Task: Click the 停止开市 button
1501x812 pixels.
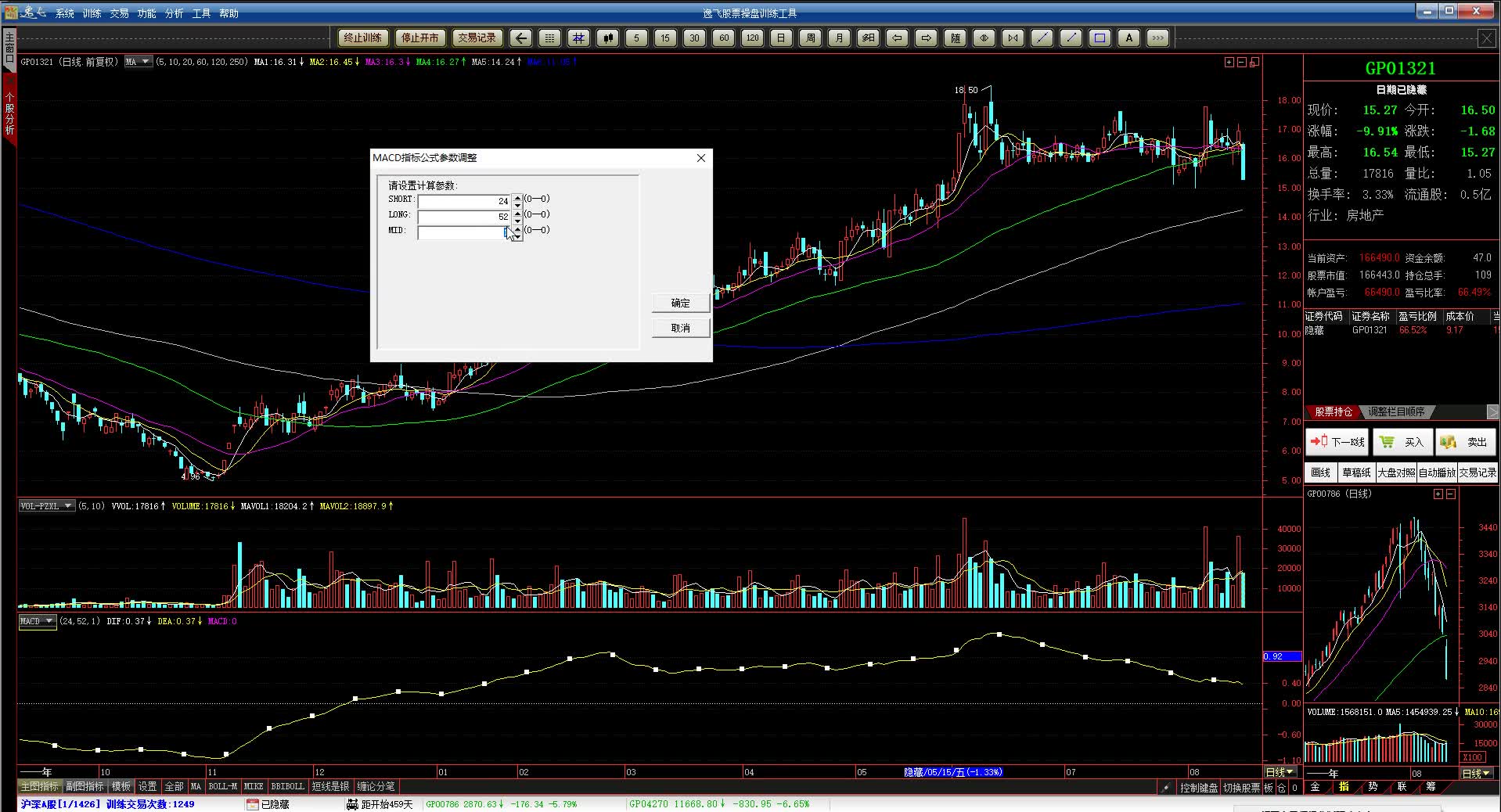Action: pos(420,38)
